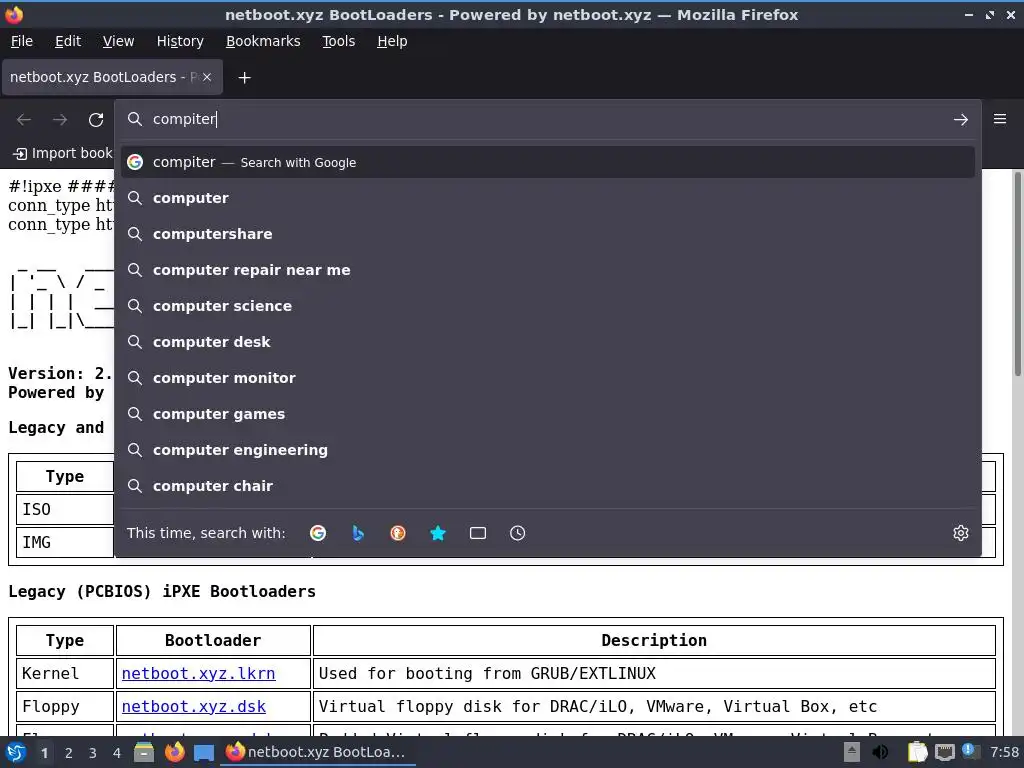The width and height of the screenshot is (1024, 768).
Task: Search this time with Google icon
Action: click(x=318, y=533)
